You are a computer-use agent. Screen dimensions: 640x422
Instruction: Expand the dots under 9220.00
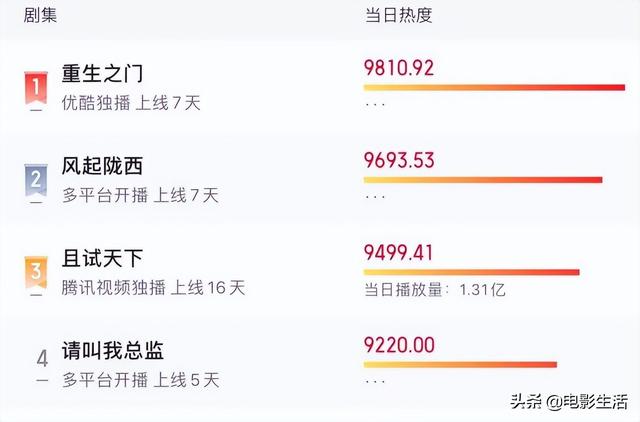(x=375, y=381)
